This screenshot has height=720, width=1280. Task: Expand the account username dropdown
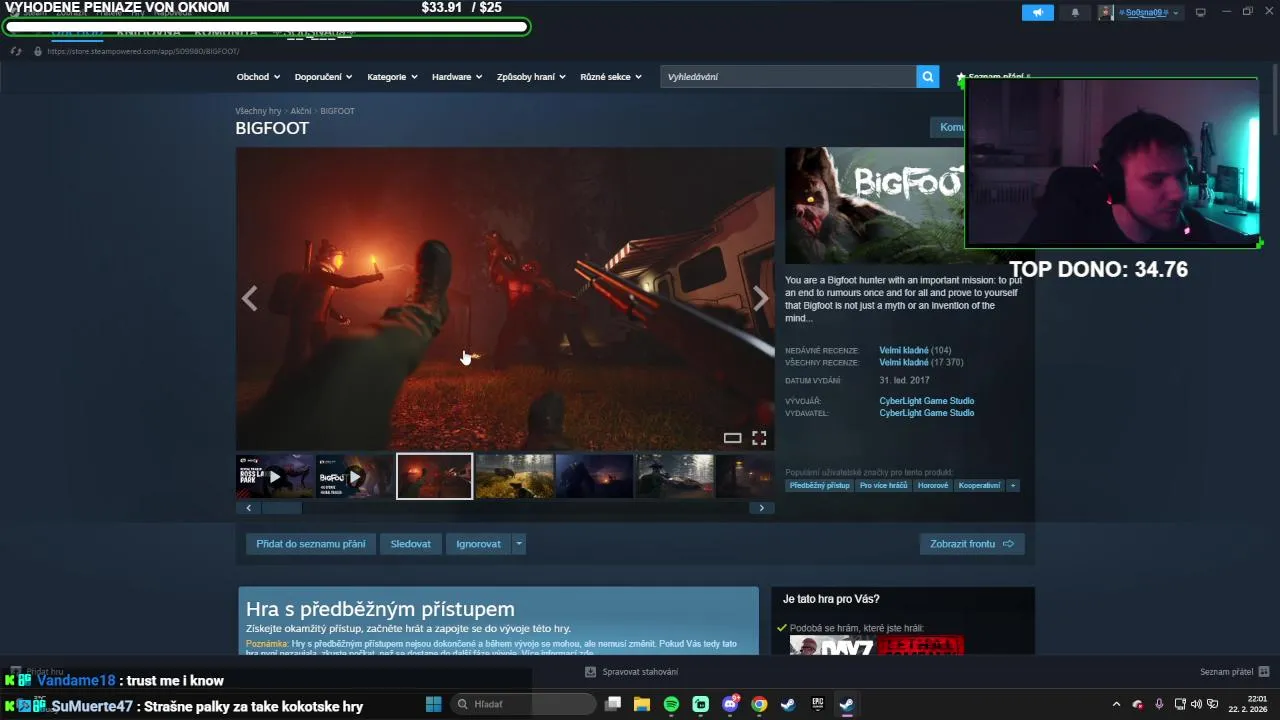[1149, 12]
